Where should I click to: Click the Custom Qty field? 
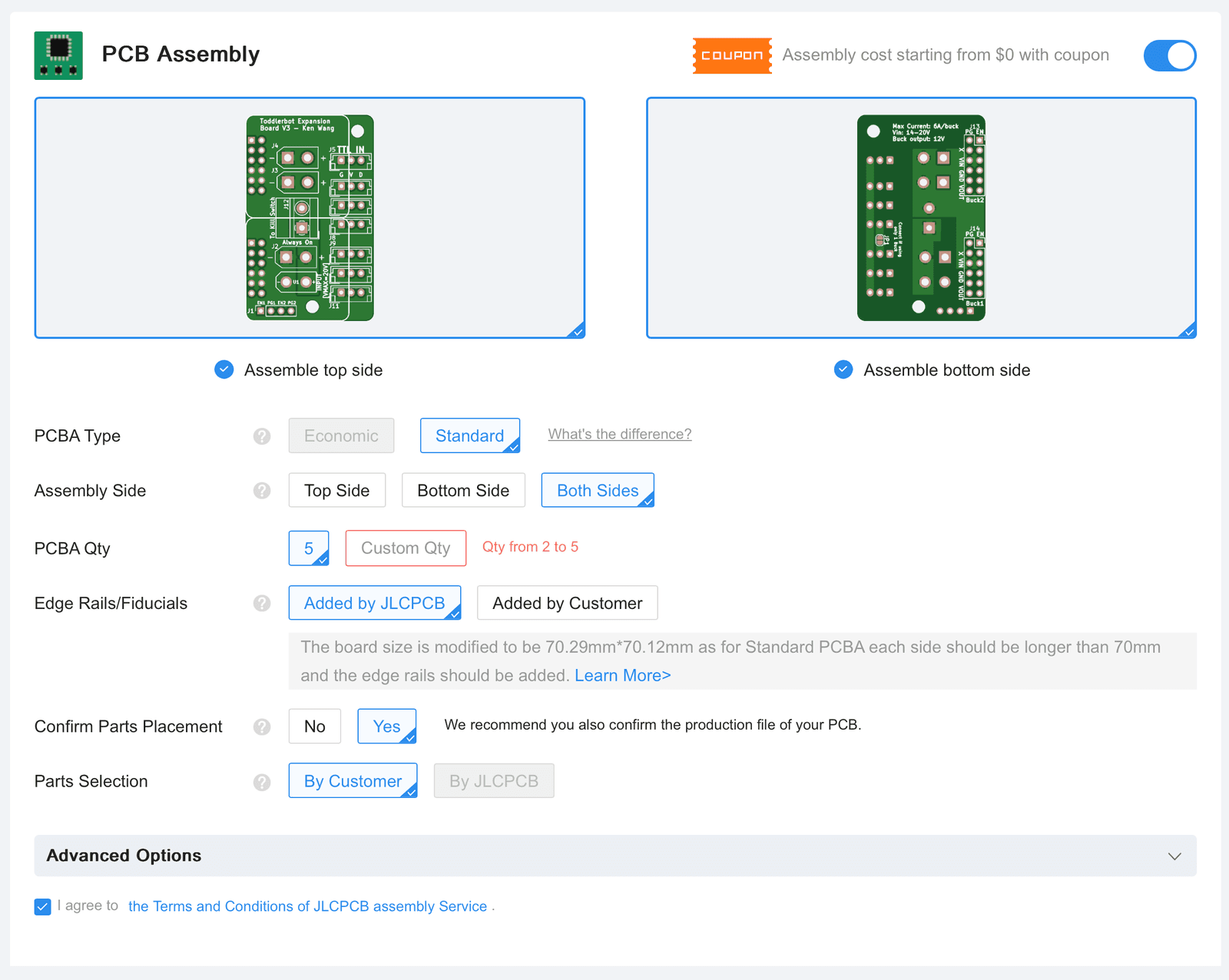pyautogui.click(x=406, y=548)
